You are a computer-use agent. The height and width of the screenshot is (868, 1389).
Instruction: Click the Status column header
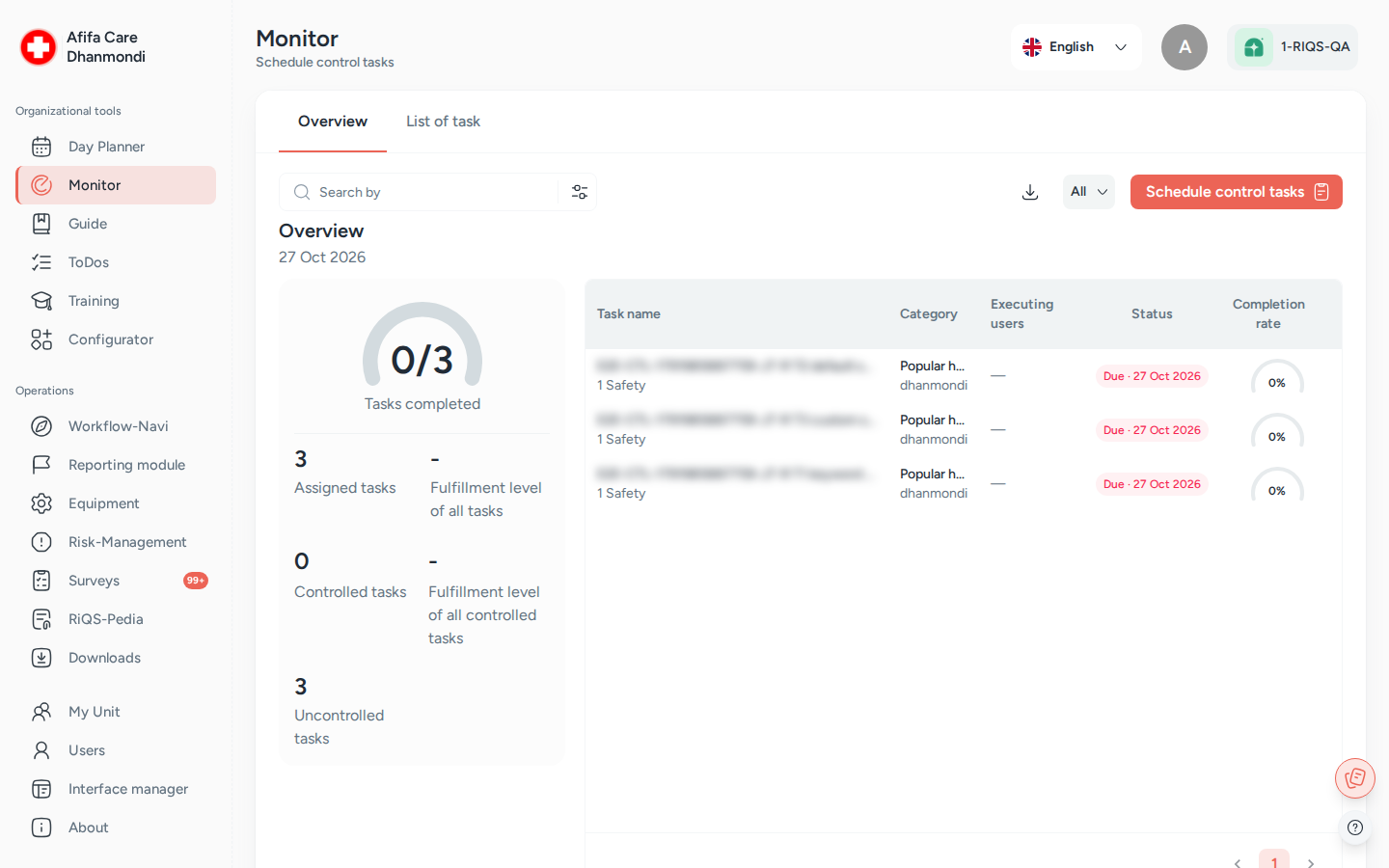pyautogui.click(x=1152, y=314)
